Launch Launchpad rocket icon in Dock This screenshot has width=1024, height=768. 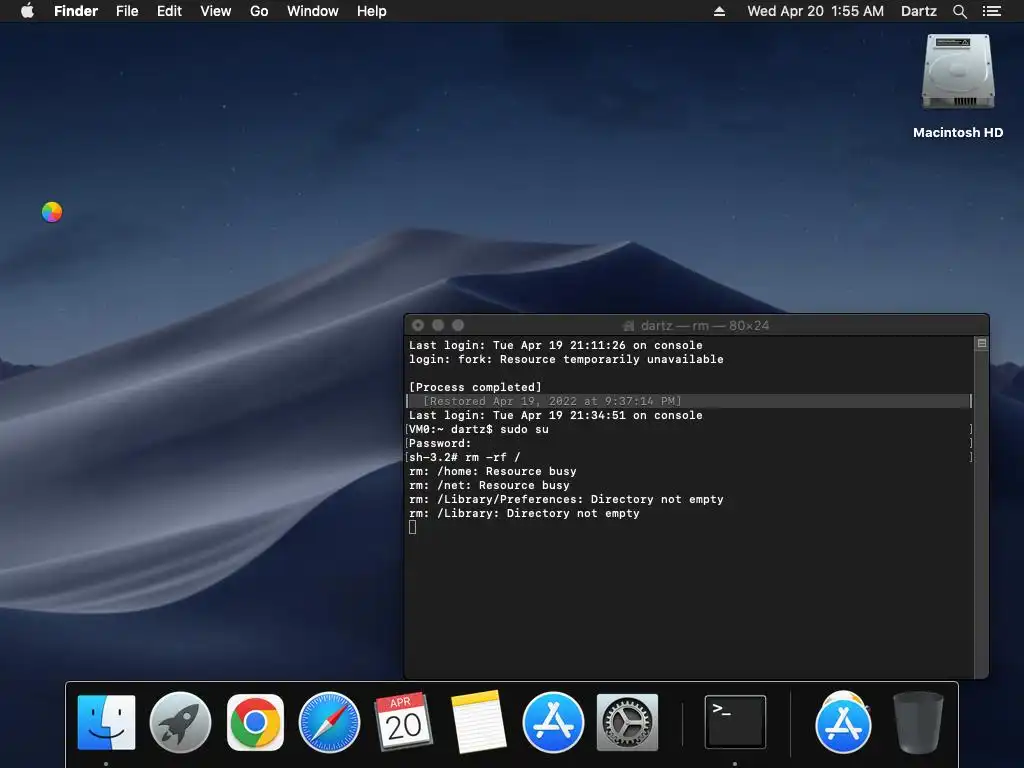(180, 722)
